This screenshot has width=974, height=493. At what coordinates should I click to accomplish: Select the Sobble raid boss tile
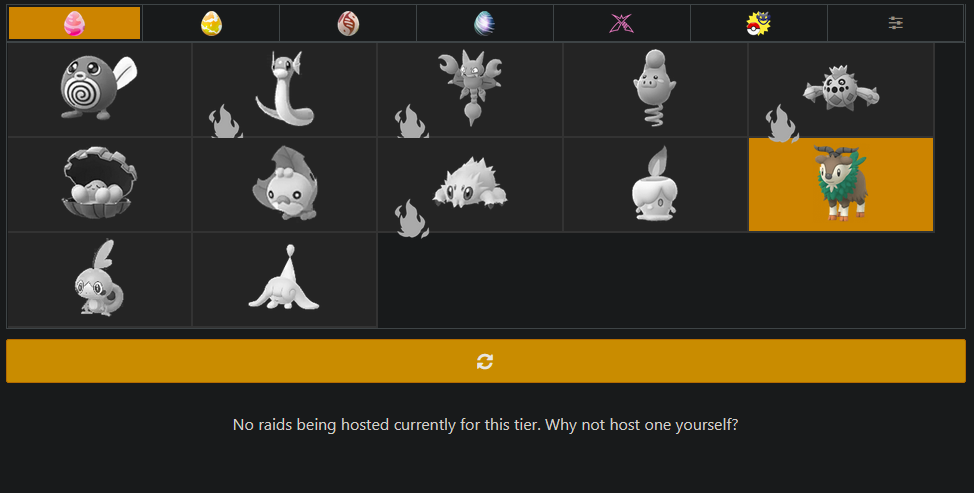point(99,279)
